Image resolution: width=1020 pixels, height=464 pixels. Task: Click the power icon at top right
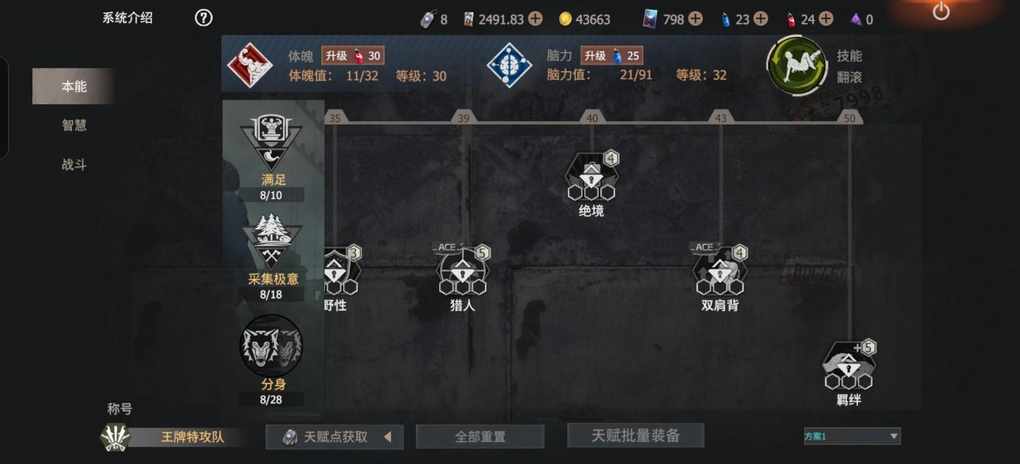tap(941, 12)
